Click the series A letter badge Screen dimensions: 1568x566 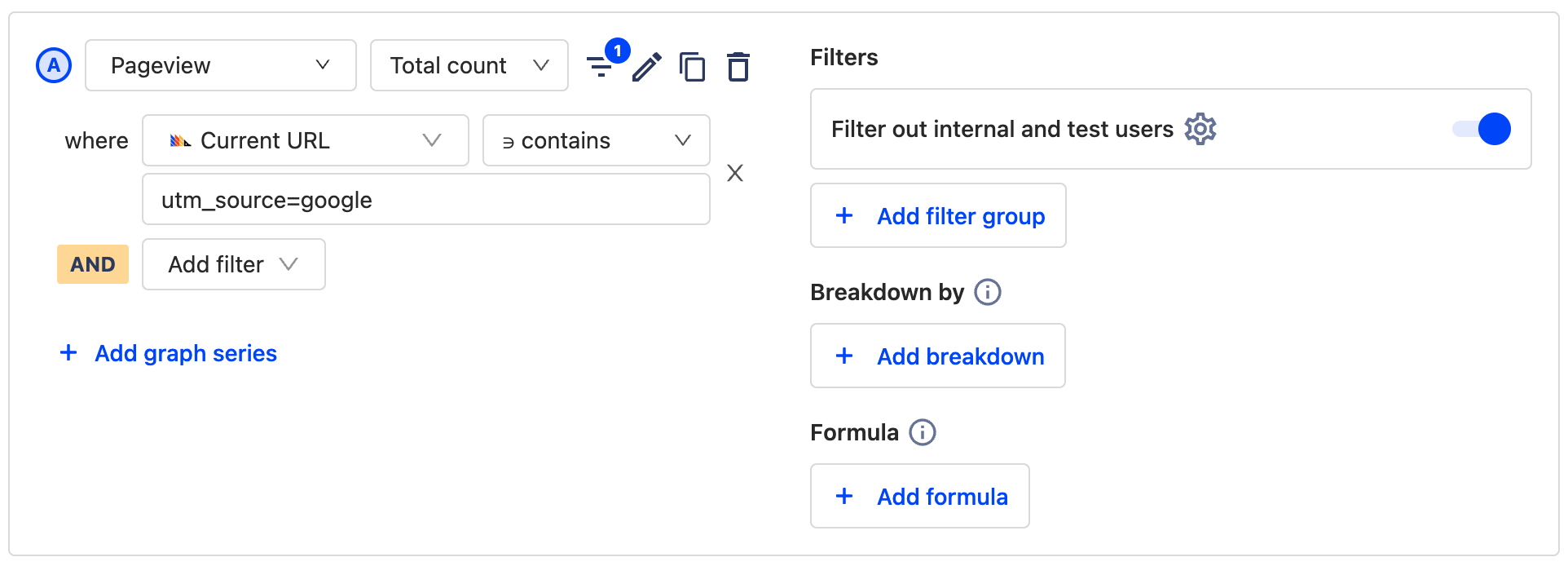pos(54,65)
